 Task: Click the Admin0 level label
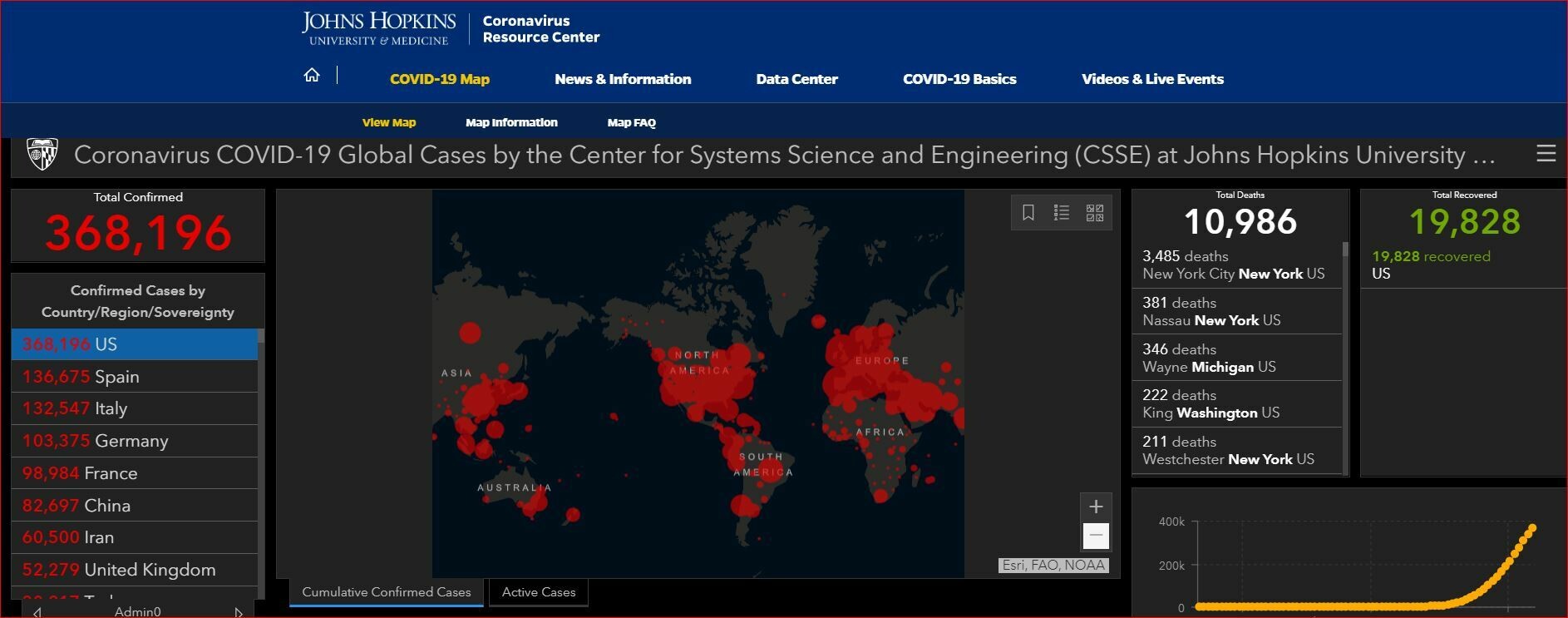[x=138, y=612]
